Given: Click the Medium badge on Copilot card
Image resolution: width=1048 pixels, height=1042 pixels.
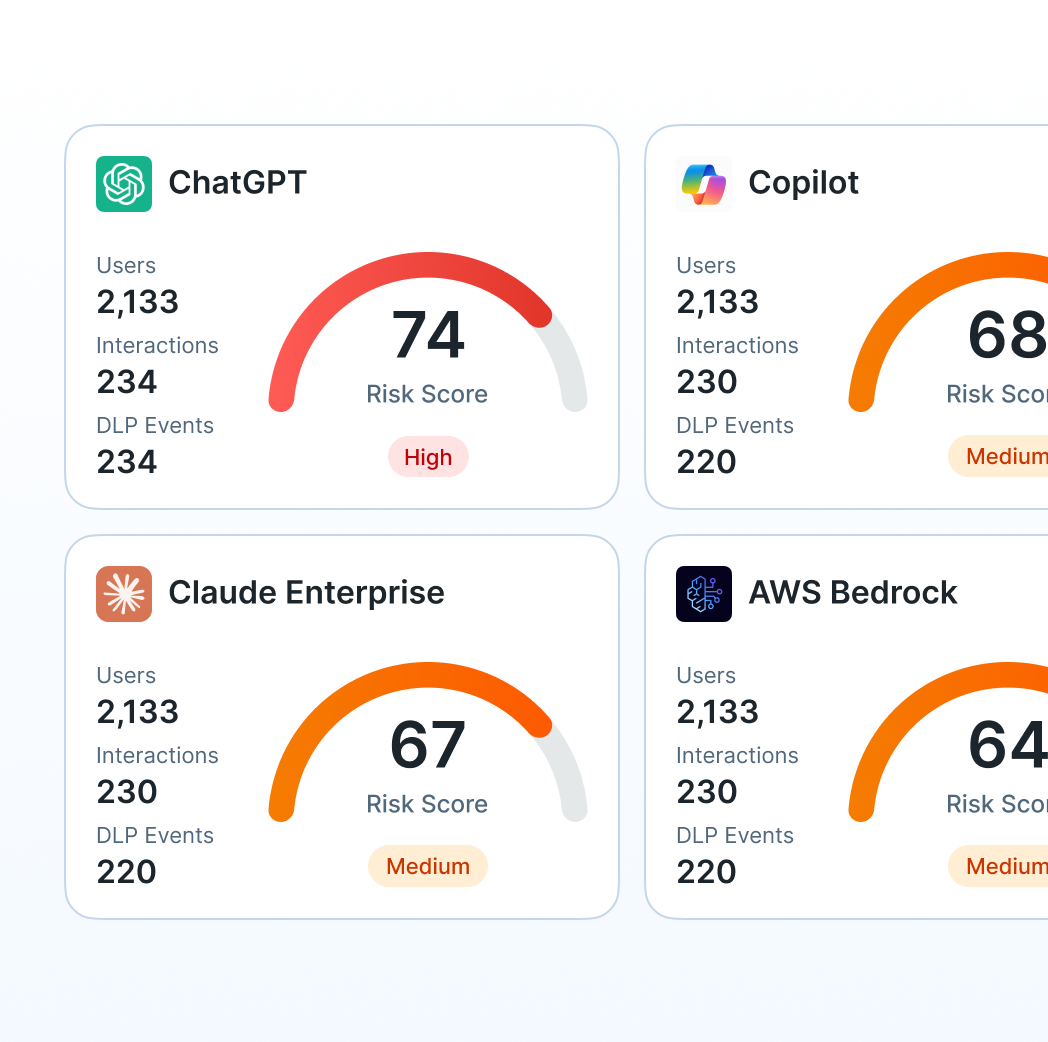Looking at the screenshot, I should (x=999, y=456).
